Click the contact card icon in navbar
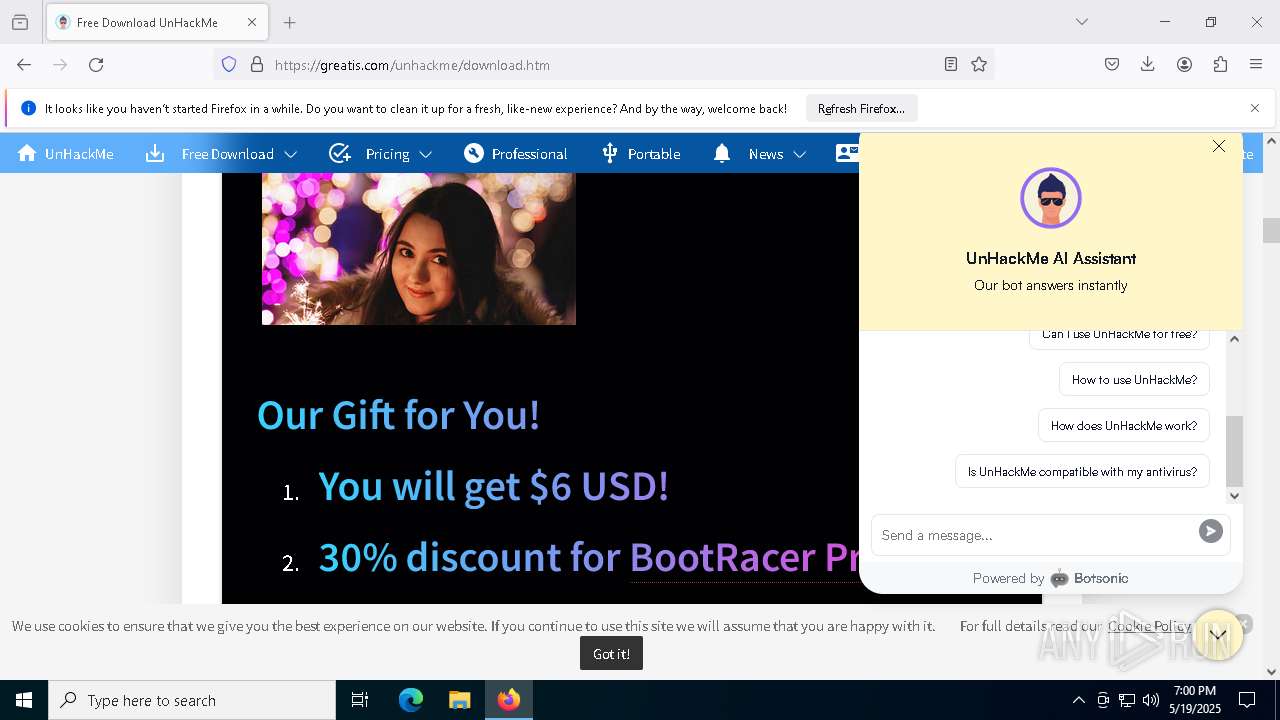 [x=846, y=153]
